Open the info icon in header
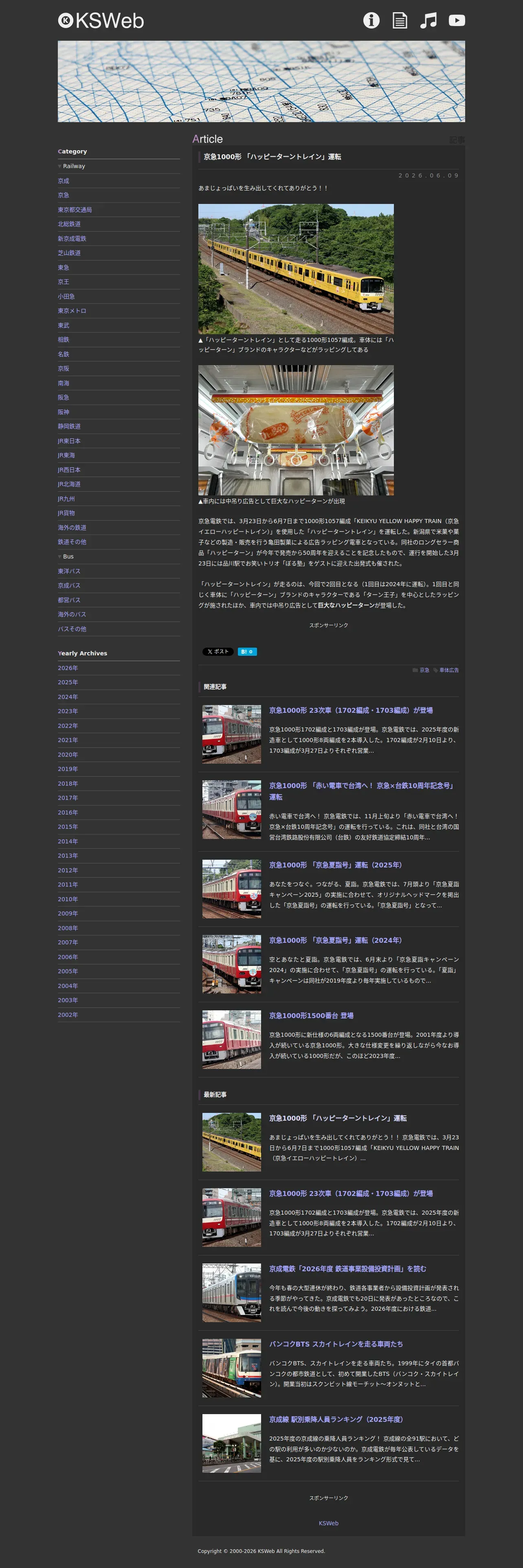Image resolution: width=523 pixels, height=1568 pixels. [x=371, y=21]
